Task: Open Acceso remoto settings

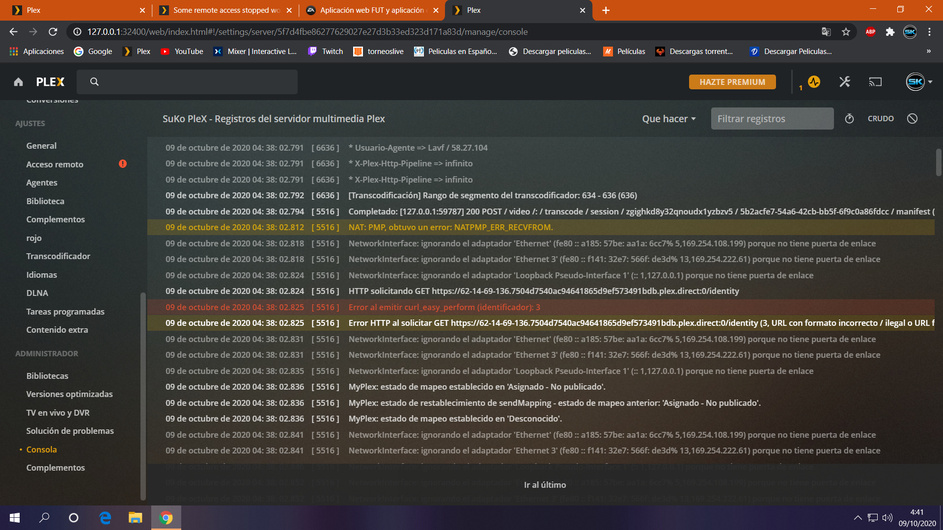Action: coord(55,164)
